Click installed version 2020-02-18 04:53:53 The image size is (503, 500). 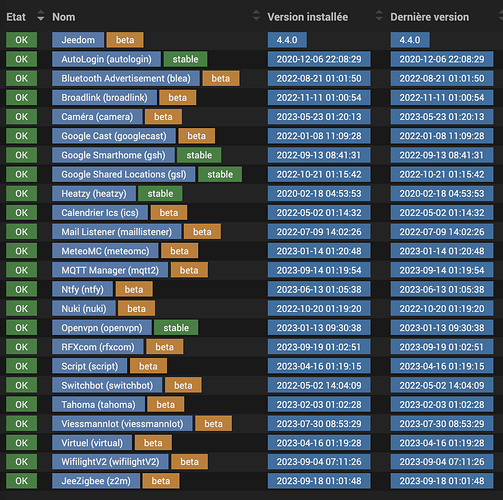319,194
